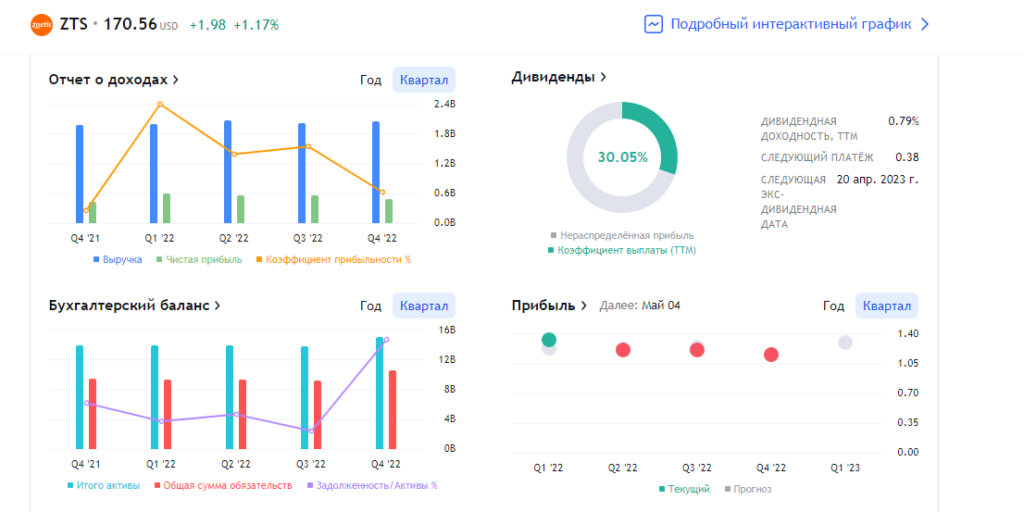Image resolution: width=1024 pixels, height=512 pixels.
Task: Toggle the Выручка legend item
Action: [118, 259]
